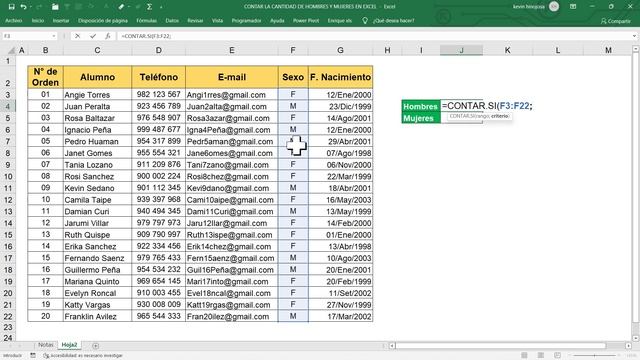The height and width of the screenshot is (360, 640).
Task: Select the cell with Franklin Avilez
Action: click(x=98, y=316)
